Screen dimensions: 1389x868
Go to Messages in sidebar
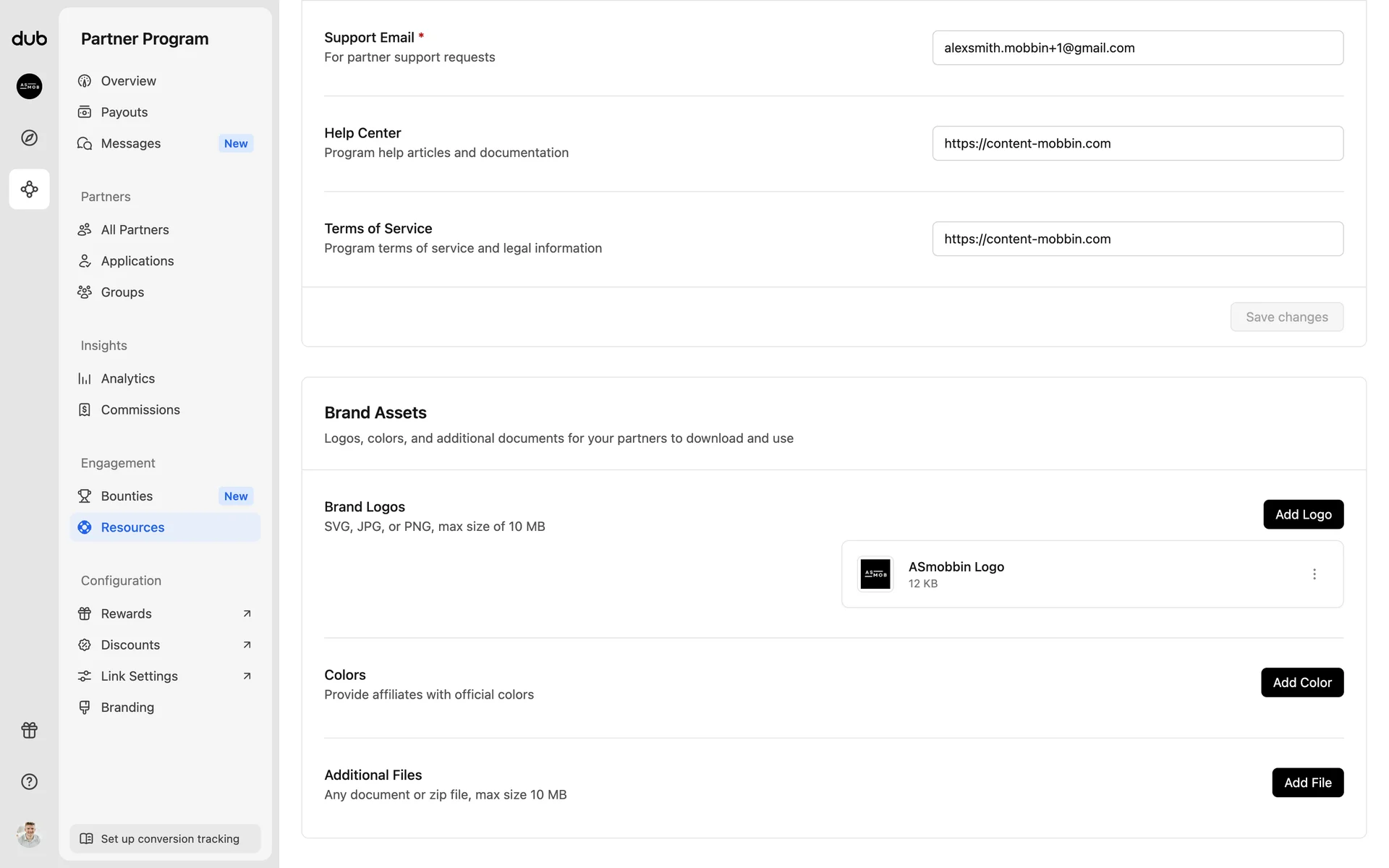(131, 143)
